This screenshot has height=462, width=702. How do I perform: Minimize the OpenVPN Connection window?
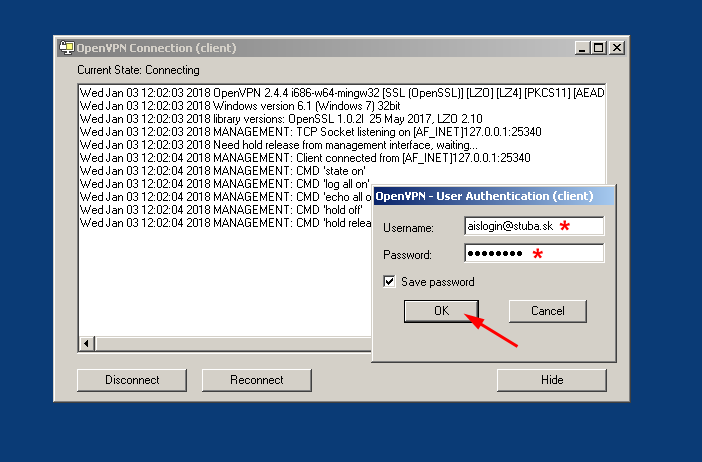582,47
